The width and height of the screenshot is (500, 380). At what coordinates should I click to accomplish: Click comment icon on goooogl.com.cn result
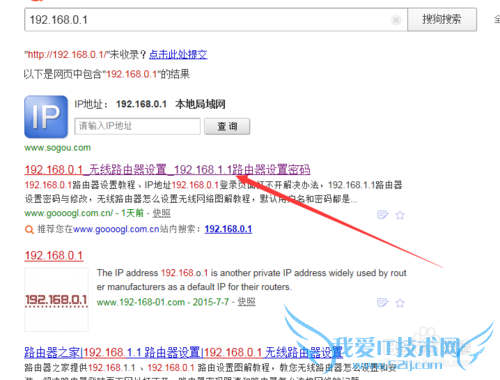click(382, 215)
